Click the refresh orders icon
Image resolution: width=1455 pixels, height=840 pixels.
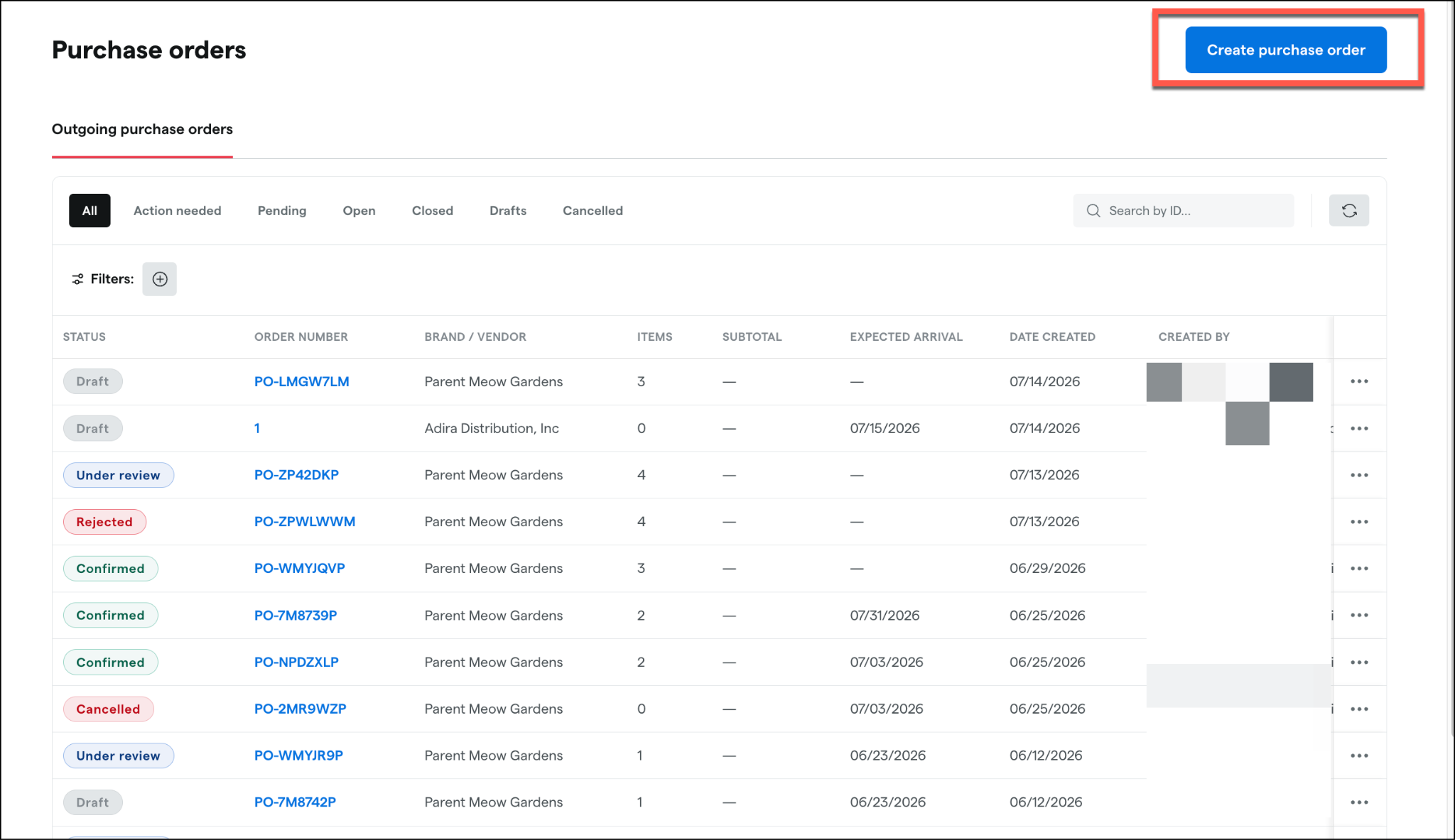click(1348, 211)
